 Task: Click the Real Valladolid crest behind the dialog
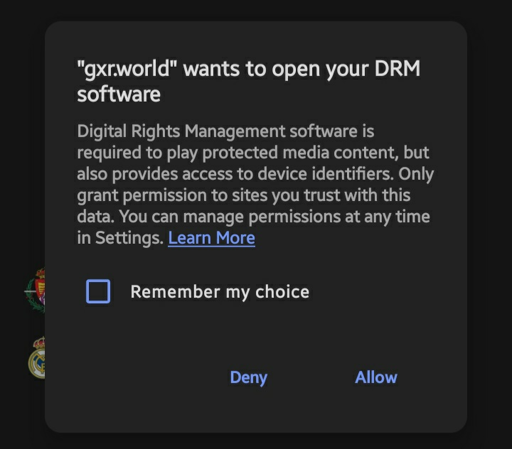pyautogui.click(x=35, y=290)
